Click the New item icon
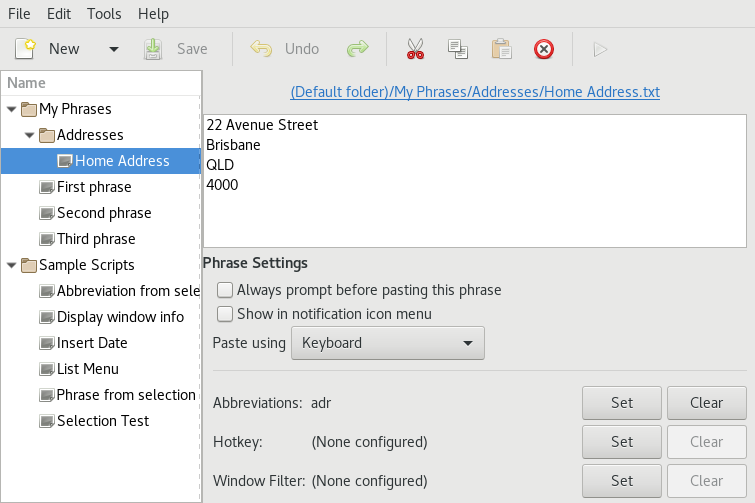 pyautogui.click(x=25, y=49)
